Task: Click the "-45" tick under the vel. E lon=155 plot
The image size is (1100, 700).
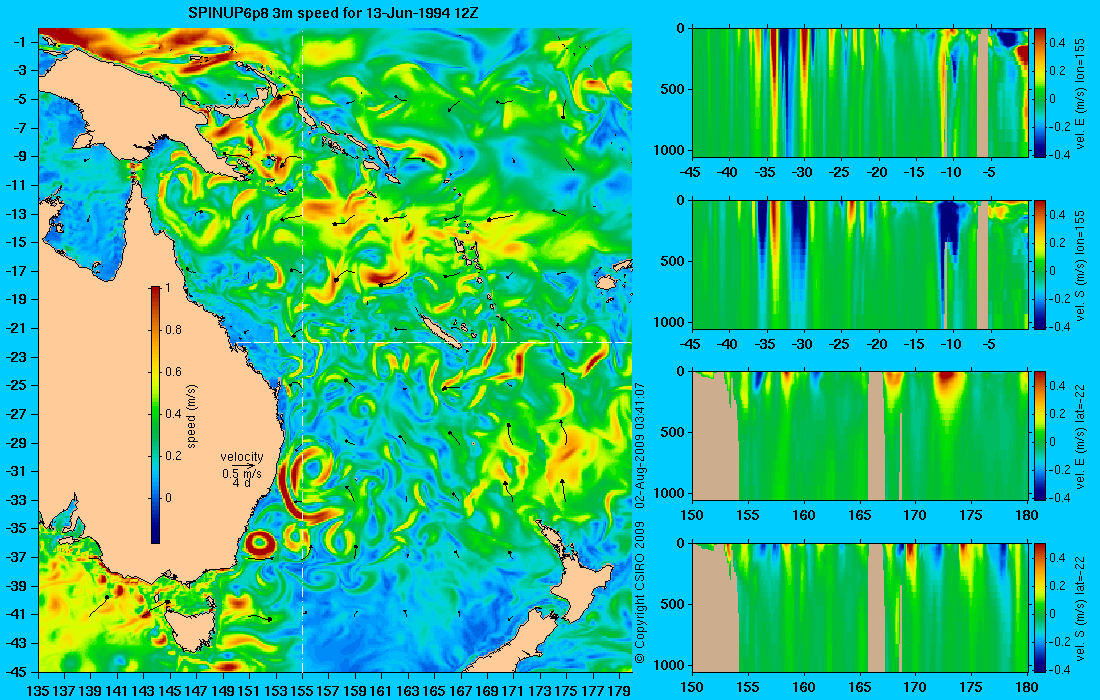Action: [x=692, y=172]
